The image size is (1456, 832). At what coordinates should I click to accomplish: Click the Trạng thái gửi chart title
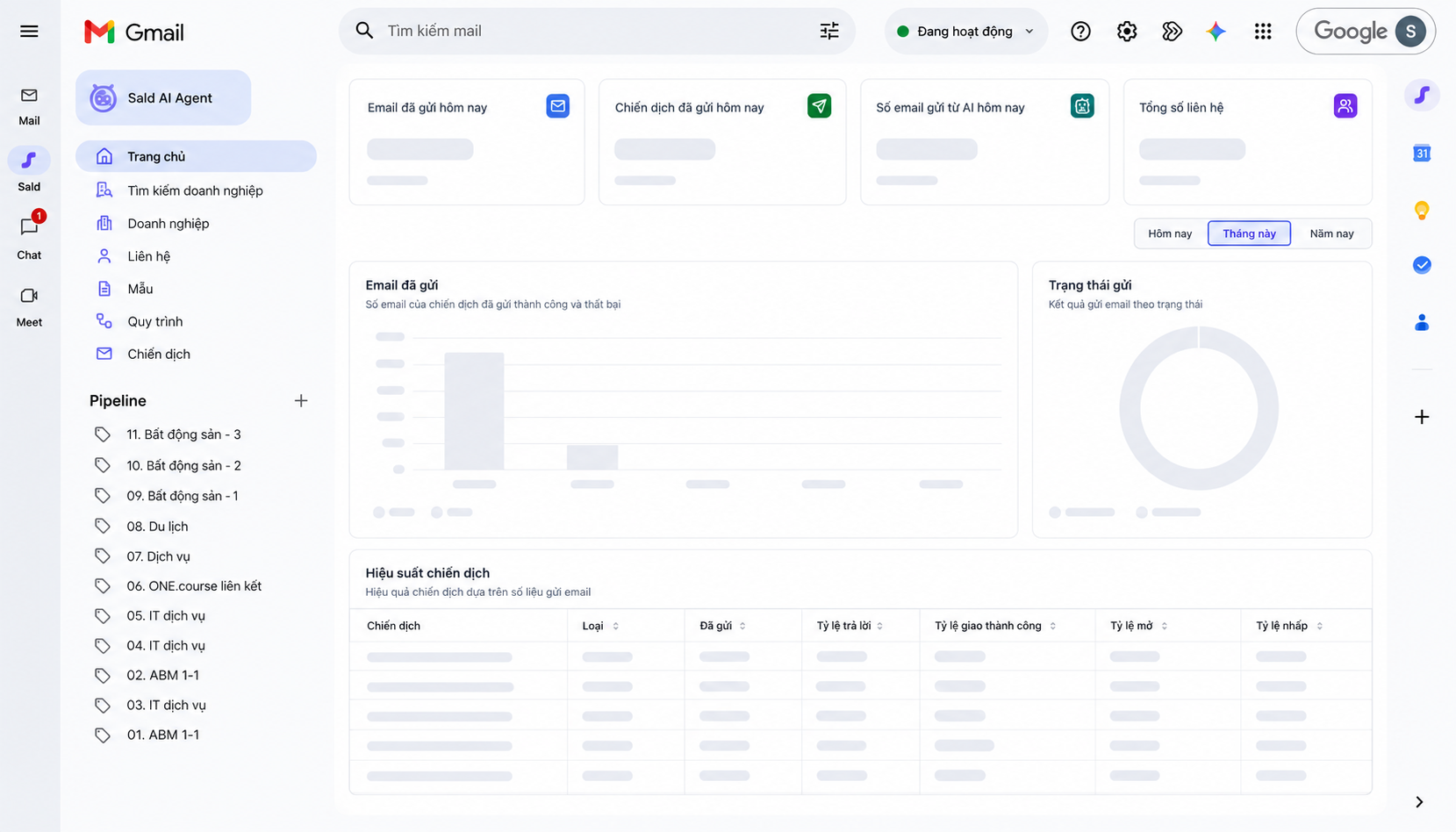click(1090, 285)
